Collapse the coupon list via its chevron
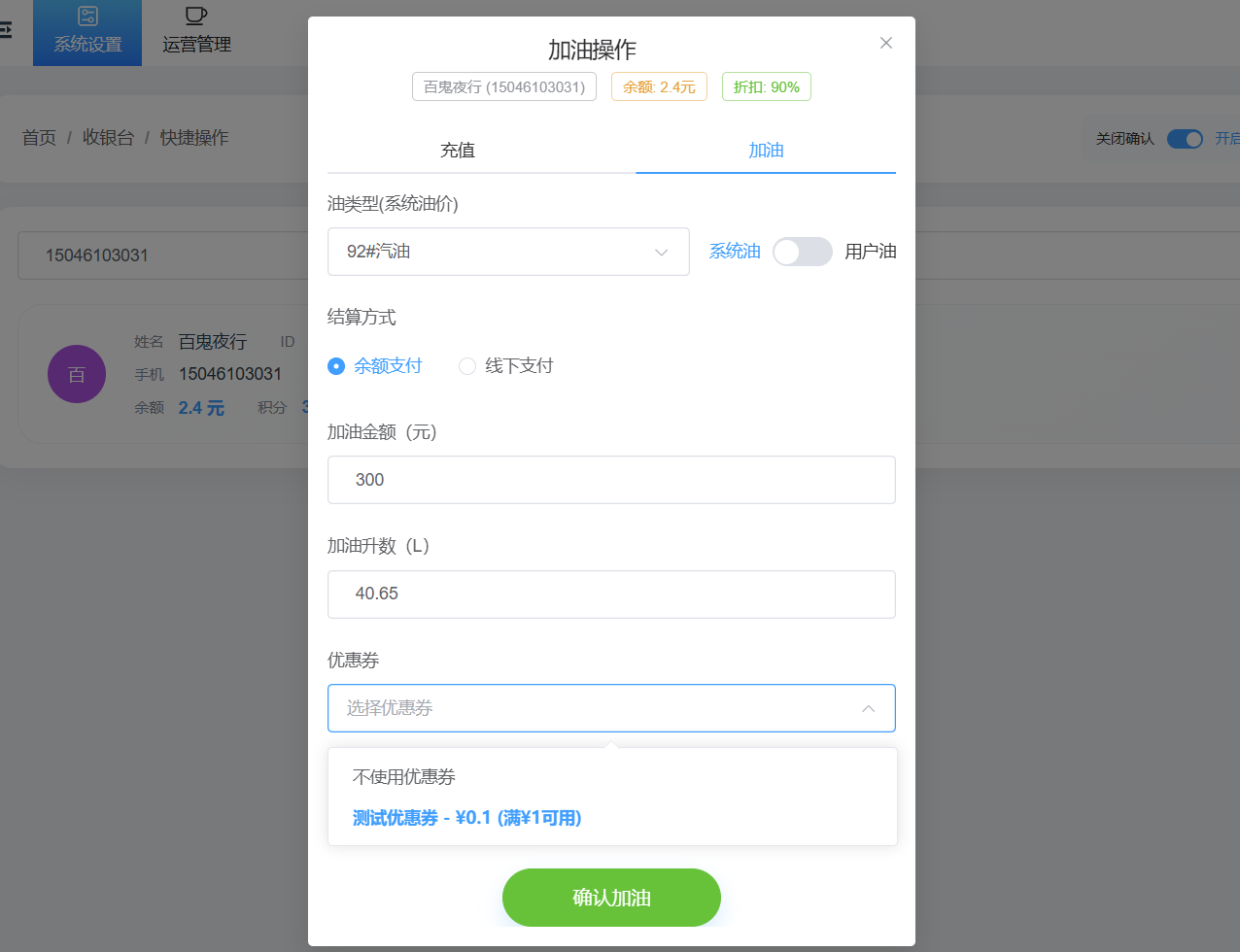Viewport: 1240px width, 952px height. [868, 708]
